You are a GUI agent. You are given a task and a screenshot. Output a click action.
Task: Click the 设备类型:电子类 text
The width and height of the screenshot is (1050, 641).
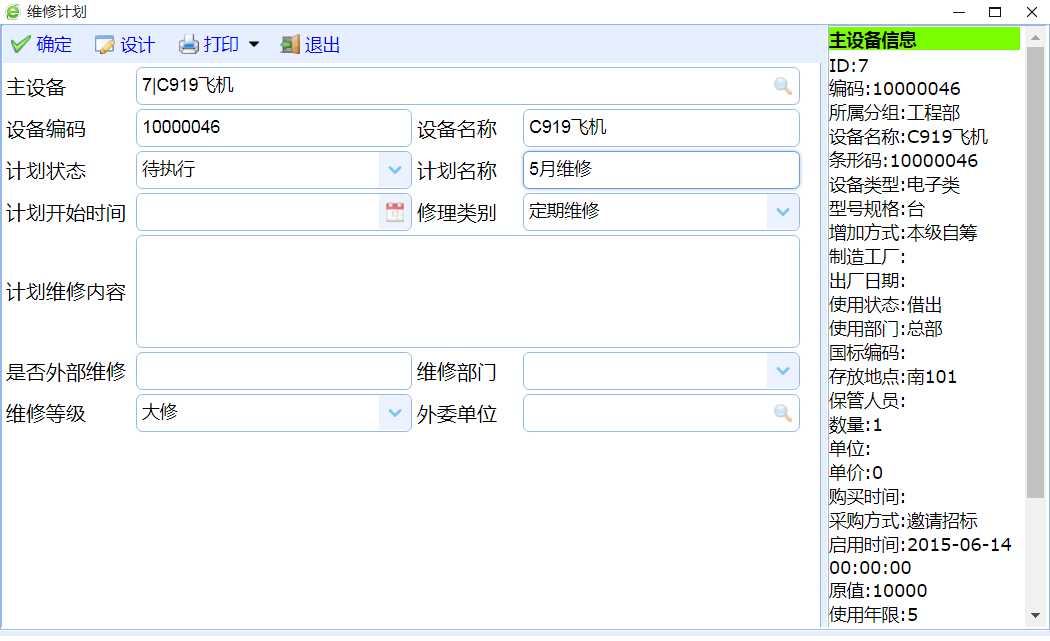coord(895,185)
